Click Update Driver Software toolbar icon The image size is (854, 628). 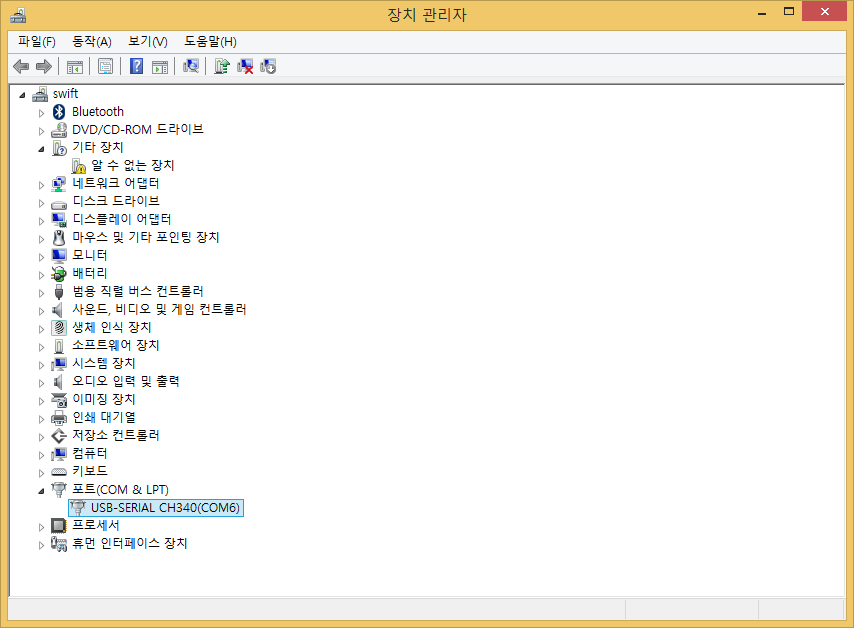click(x=222, y=66)
